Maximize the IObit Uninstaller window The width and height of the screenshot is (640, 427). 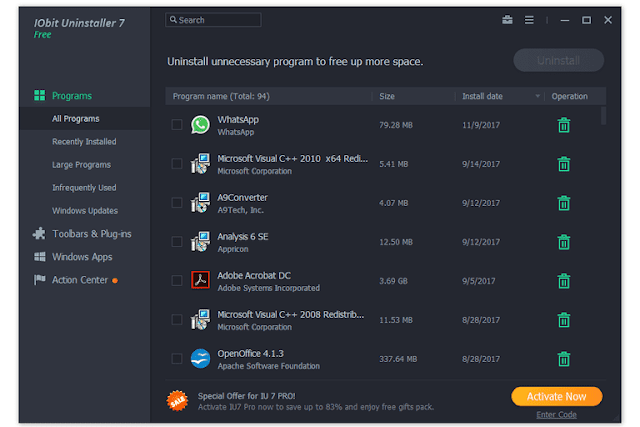click(587, 20)
